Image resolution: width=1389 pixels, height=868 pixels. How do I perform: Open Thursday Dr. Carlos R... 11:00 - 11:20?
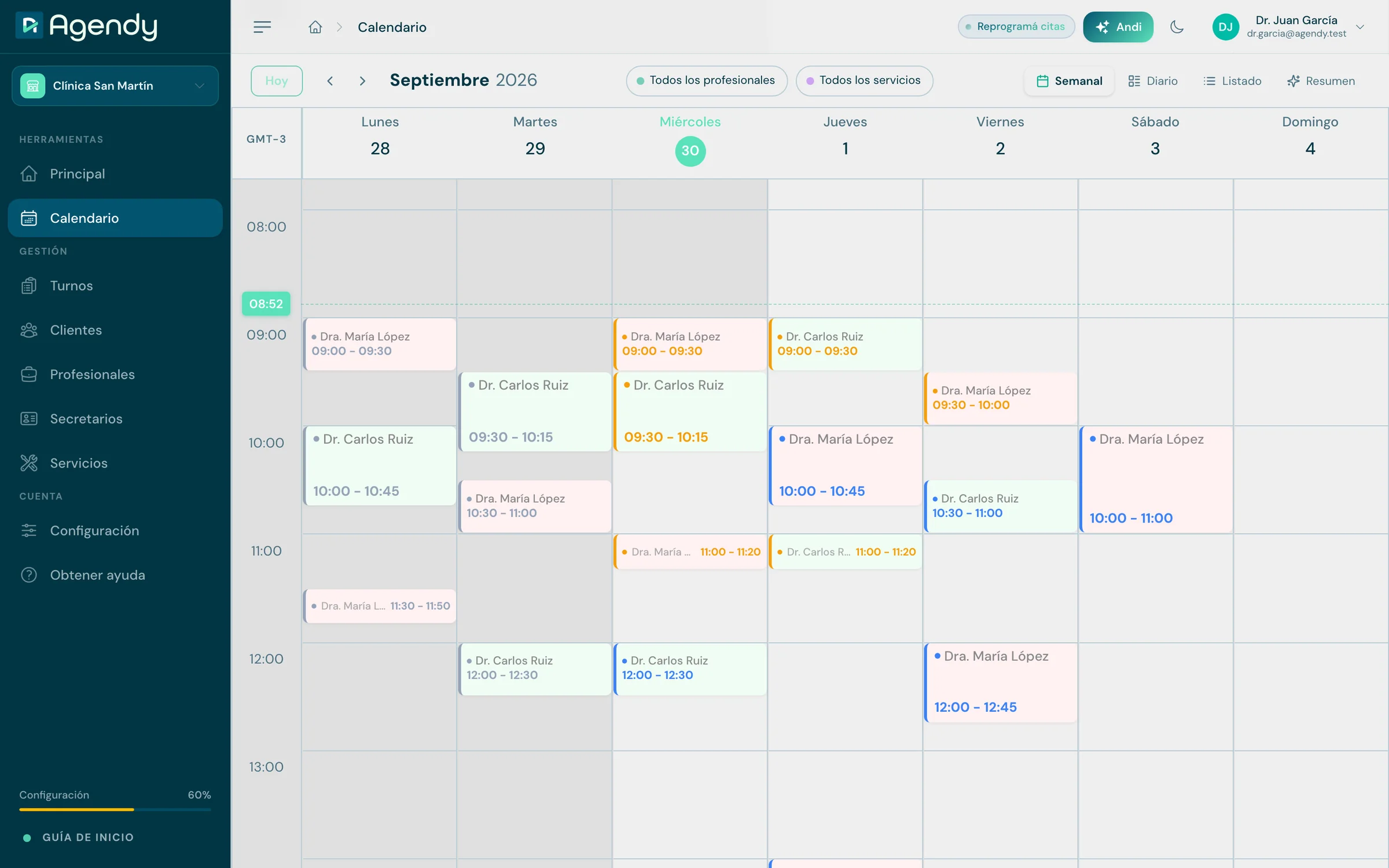pyautogui.click(x=845, y=552)
